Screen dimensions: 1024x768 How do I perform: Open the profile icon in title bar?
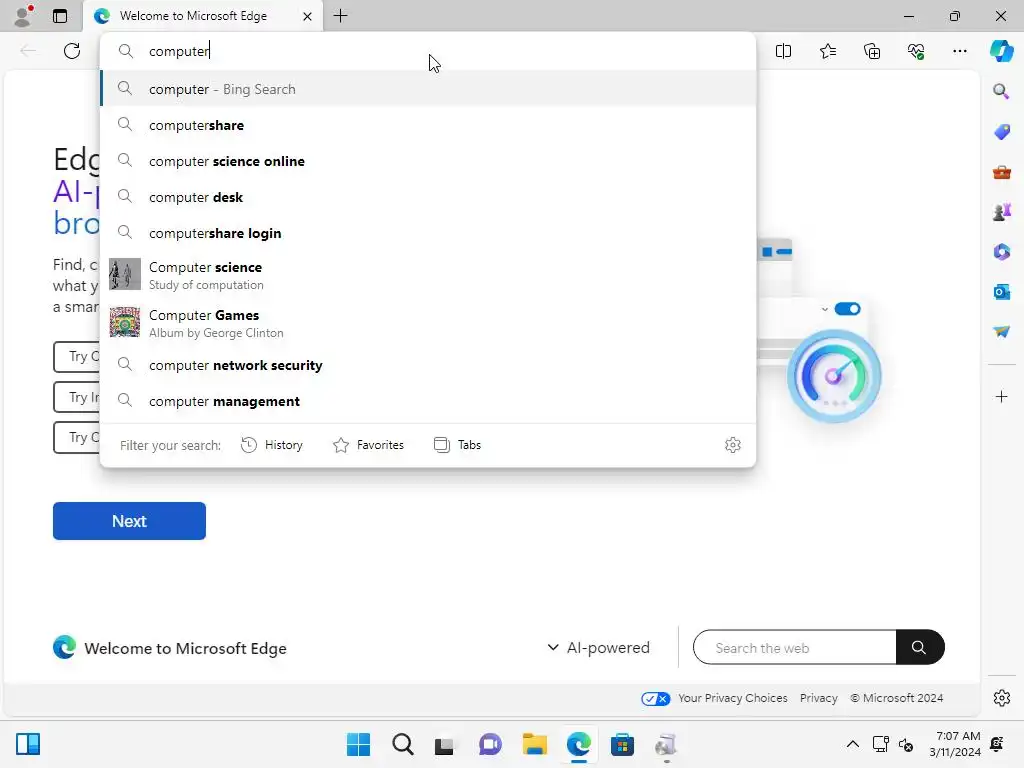(x=24, y=16)
